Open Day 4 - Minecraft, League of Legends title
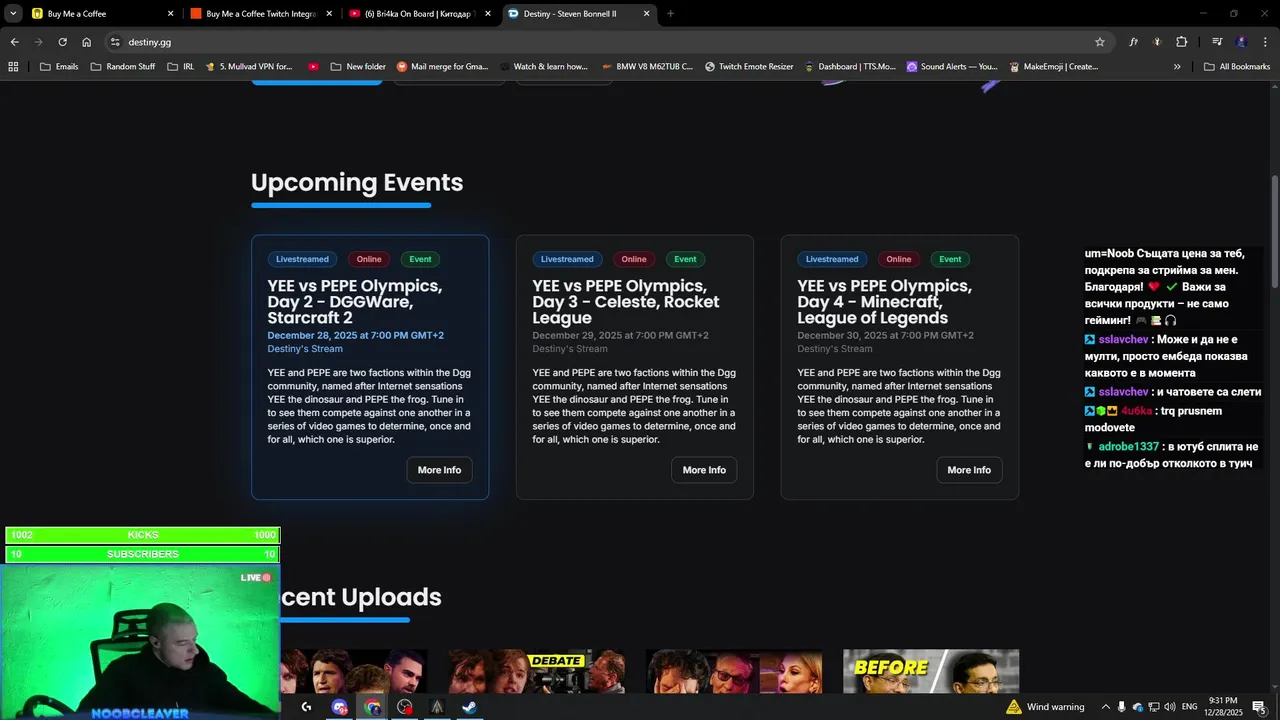The height and width of the screenshot is (720, 1280). pyautogui.click(x=884, y=302)
